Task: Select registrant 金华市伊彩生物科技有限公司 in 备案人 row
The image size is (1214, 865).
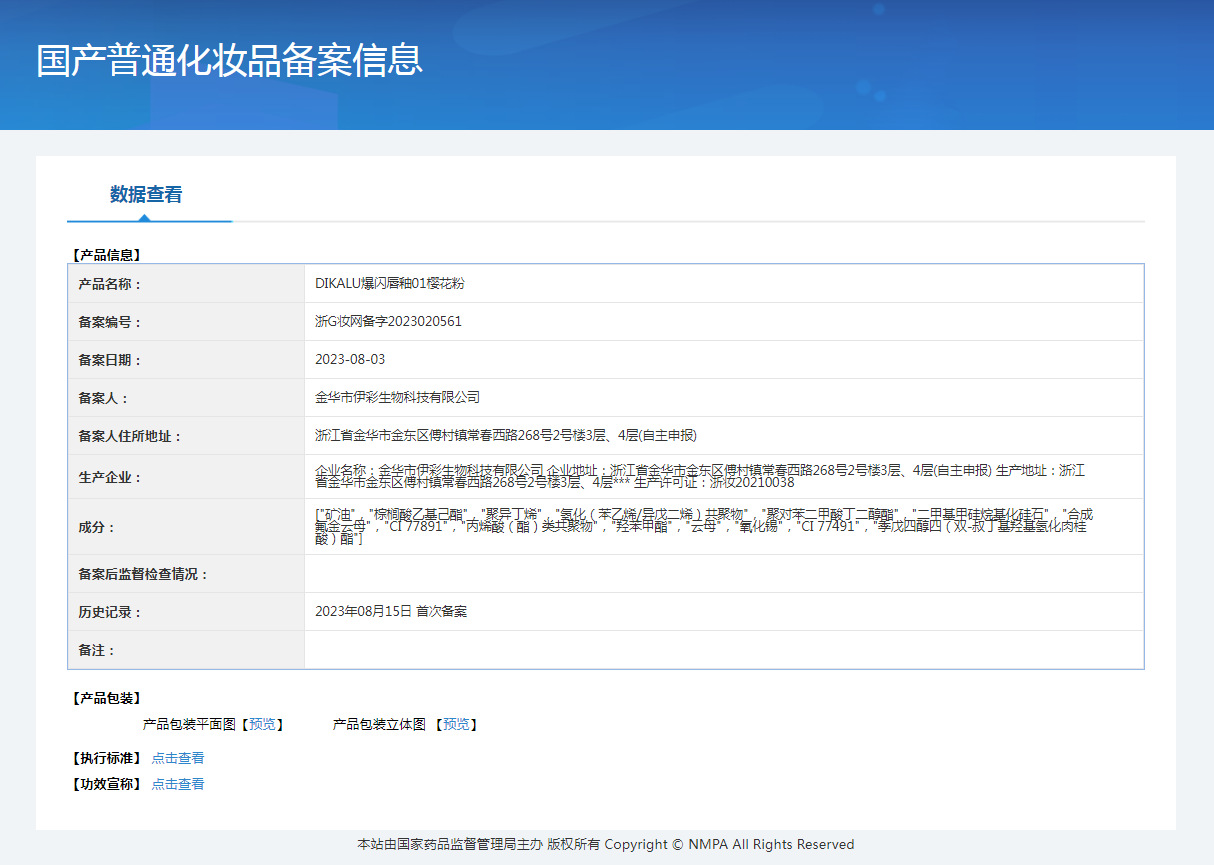Action: coord(398,397)
